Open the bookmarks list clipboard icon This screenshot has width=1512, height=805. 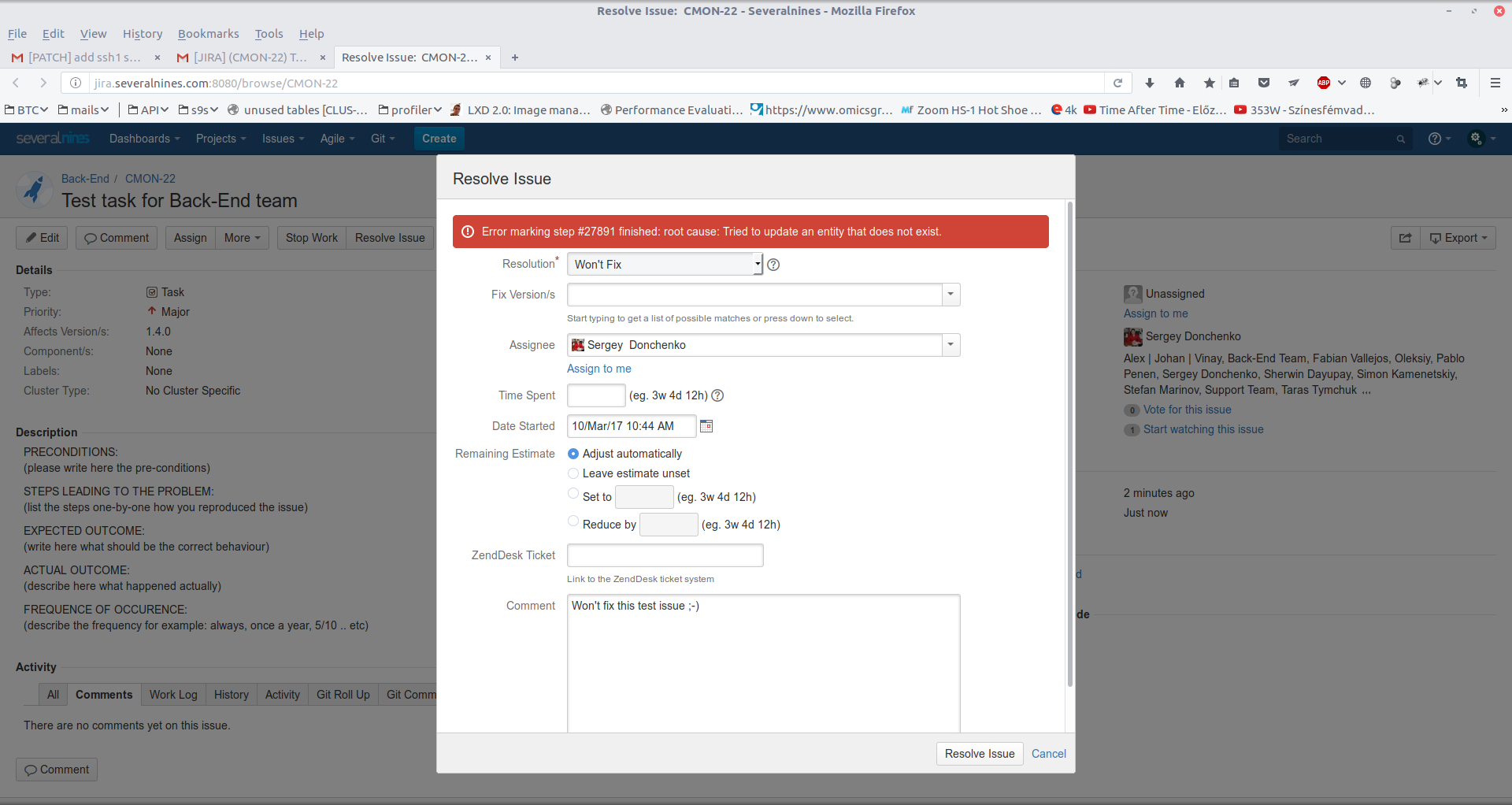pos(1234,83)
